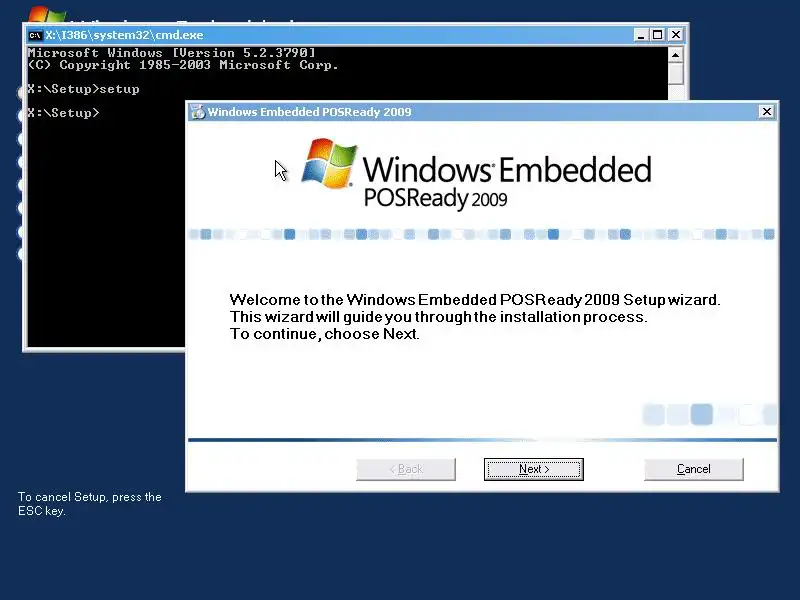This screenshot has width=800, height=600.
Task: Click the POSReady setup dialog title icon
Action: (x=197, y=112)
